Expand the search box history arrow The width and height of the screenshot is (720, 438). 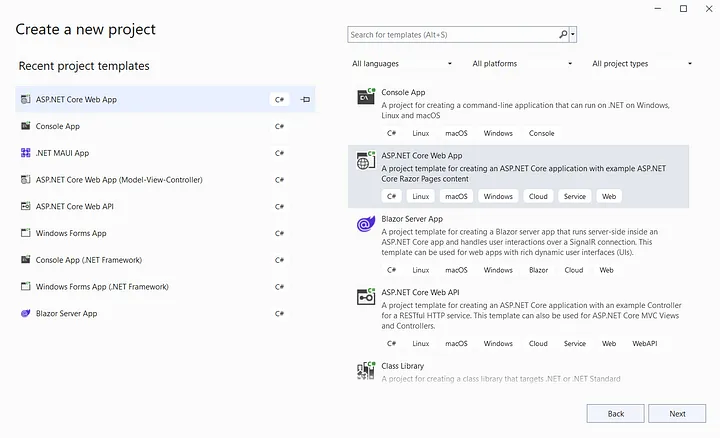click(573, 35)
